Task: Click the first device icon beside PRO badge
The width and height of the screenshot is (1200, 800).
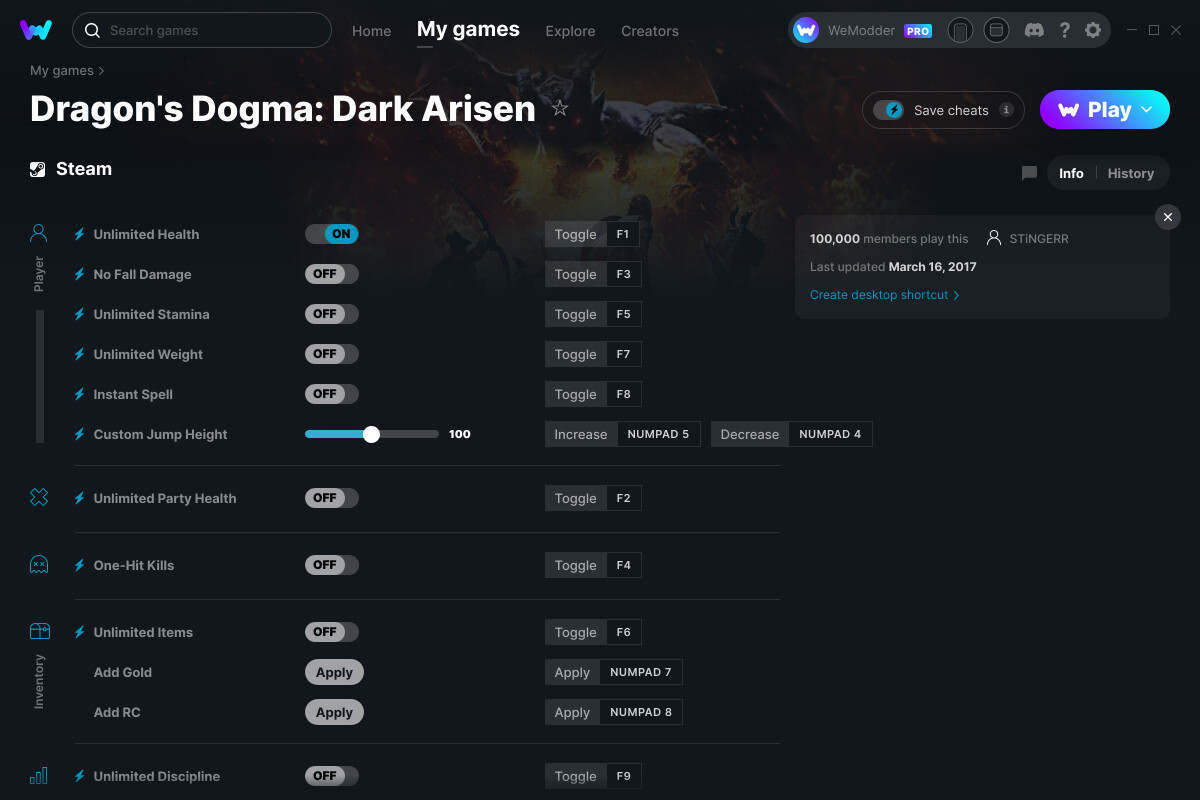Action: pyautogui.click(x=960, y=30)
